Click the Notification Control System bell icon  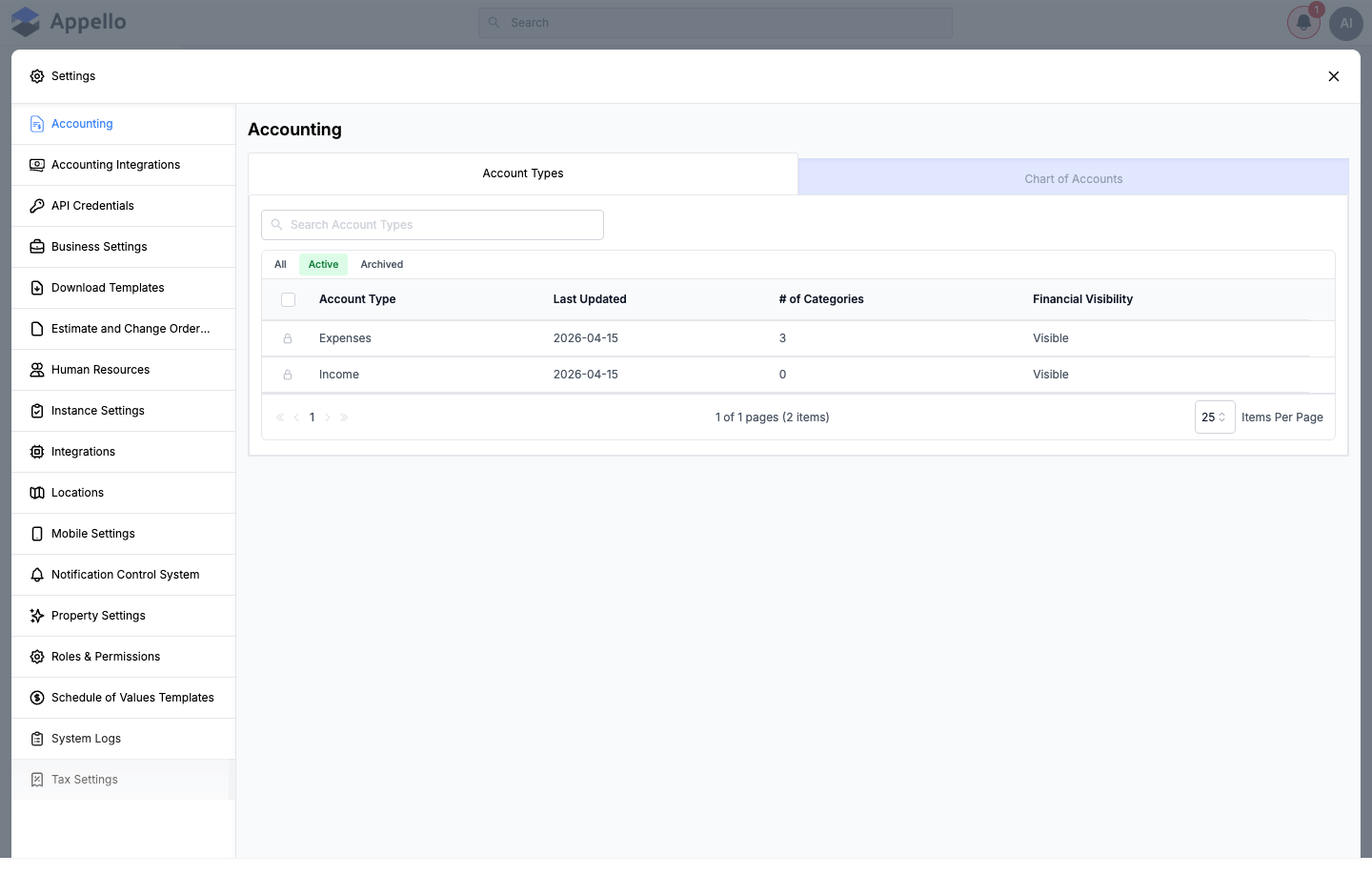[x=37, y=575]
